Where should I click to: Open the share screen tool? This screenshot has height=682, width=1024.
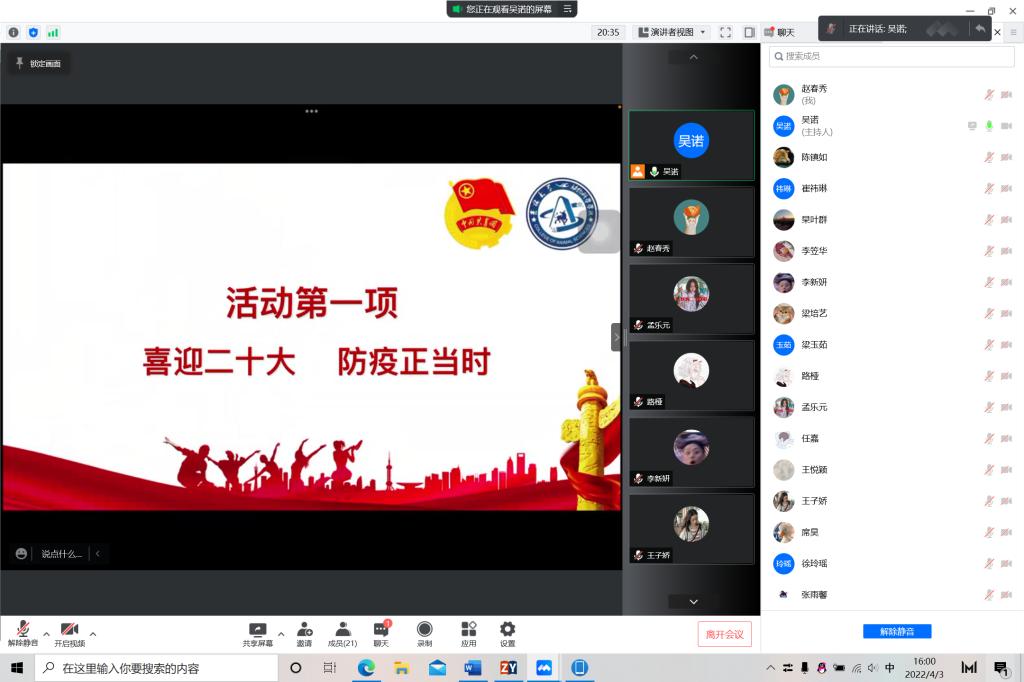[x=257, y=632]
